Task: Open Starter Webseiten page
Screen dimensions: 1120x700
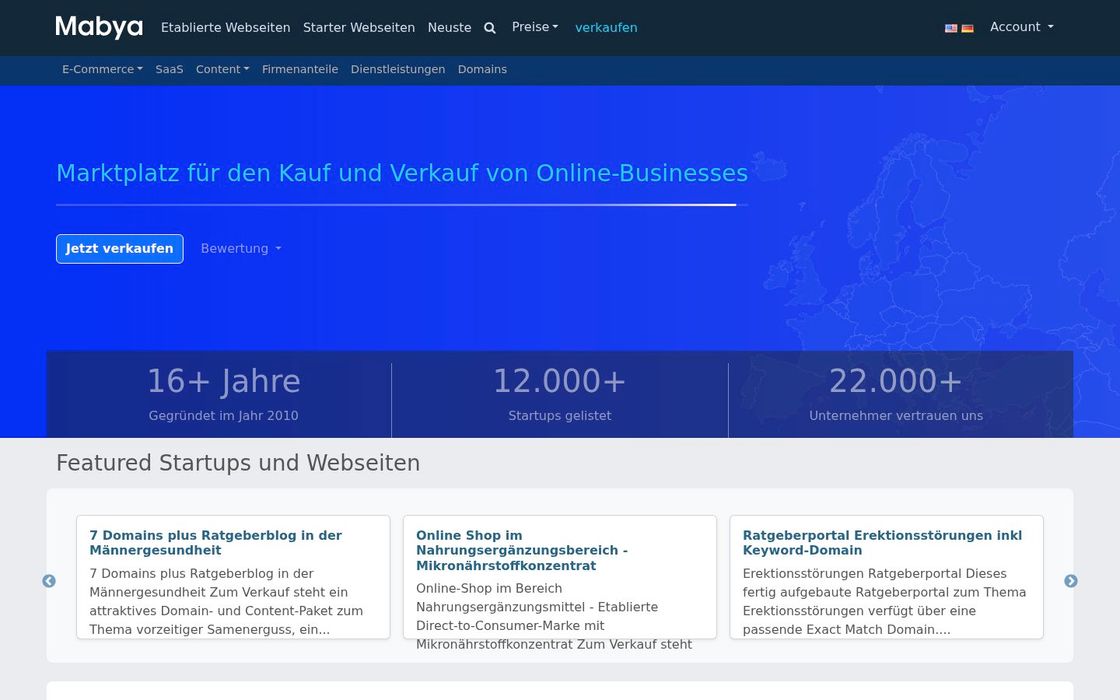Action: pos(359,28)
